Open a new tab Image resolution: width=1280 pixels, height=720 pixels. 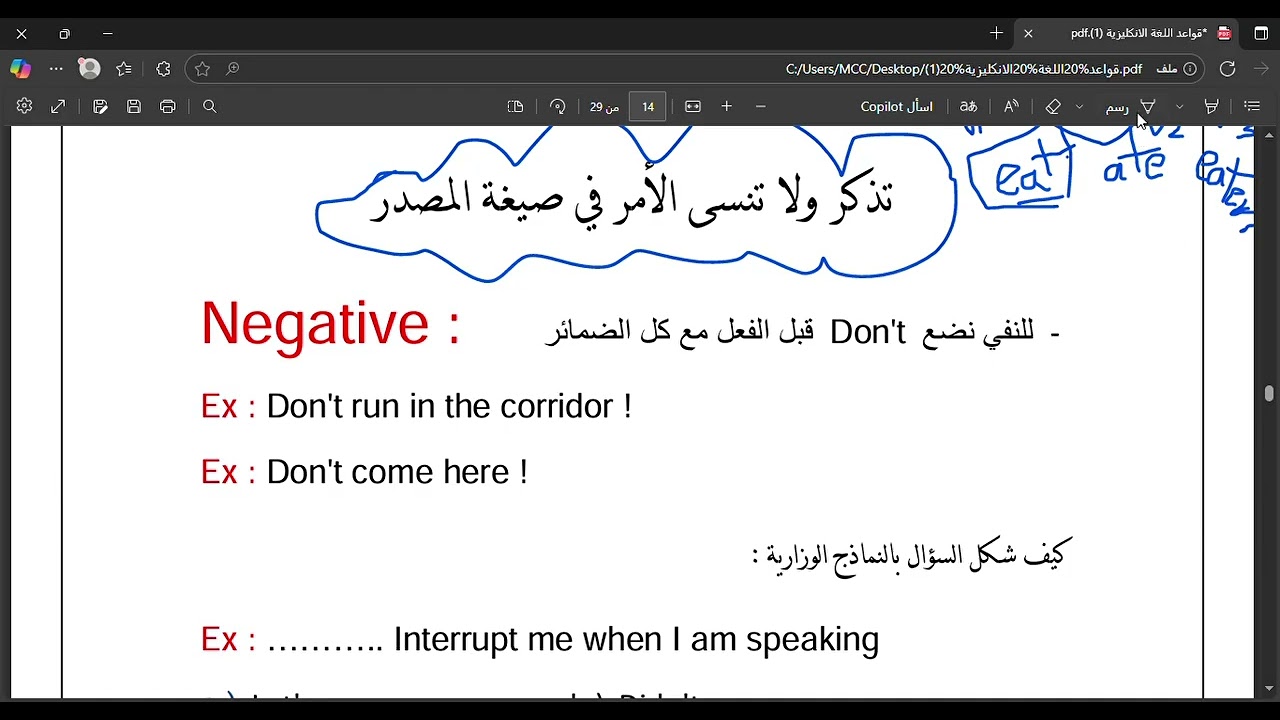pyautogui.click(x=996, y=33)
